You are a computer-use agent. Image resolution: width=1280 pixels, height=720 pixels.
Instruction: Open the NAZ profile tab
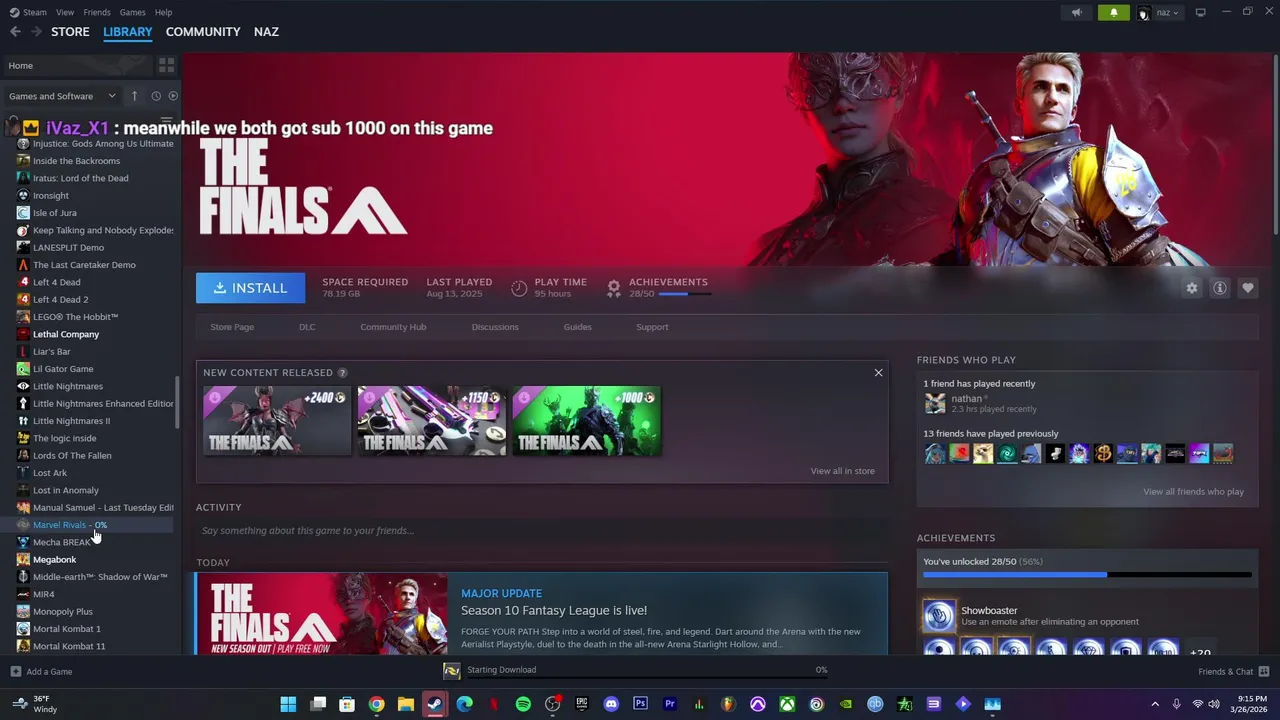tap(266, 32)
